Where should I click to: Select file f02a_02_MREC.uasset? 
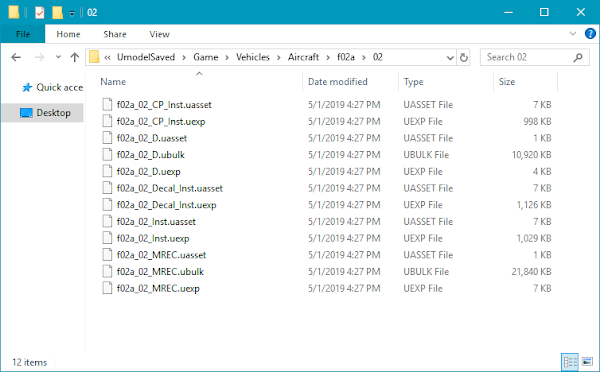click(161, 255)
